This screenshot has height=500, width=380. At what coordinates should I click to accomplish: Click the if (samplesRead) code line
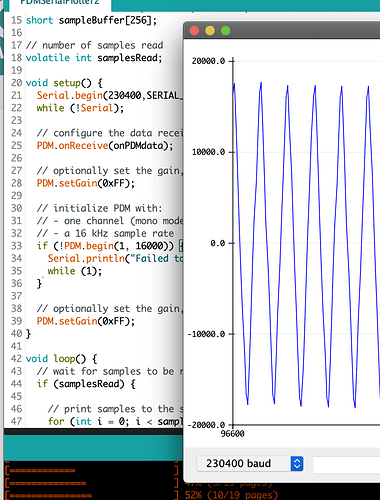click(x=86, y=384)
